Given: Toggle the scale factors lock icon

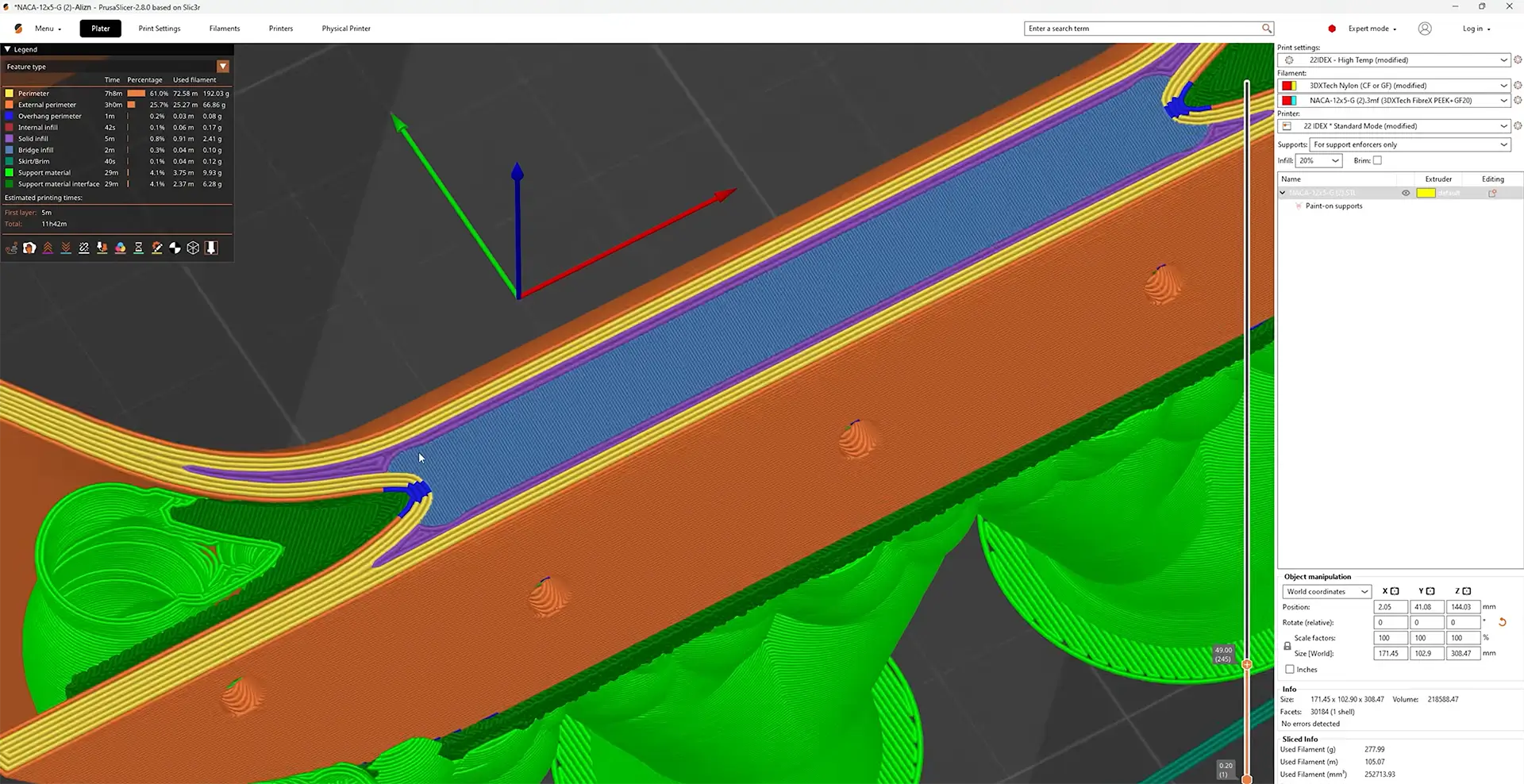Looking at the screenshot, I should coord(1287,646).
